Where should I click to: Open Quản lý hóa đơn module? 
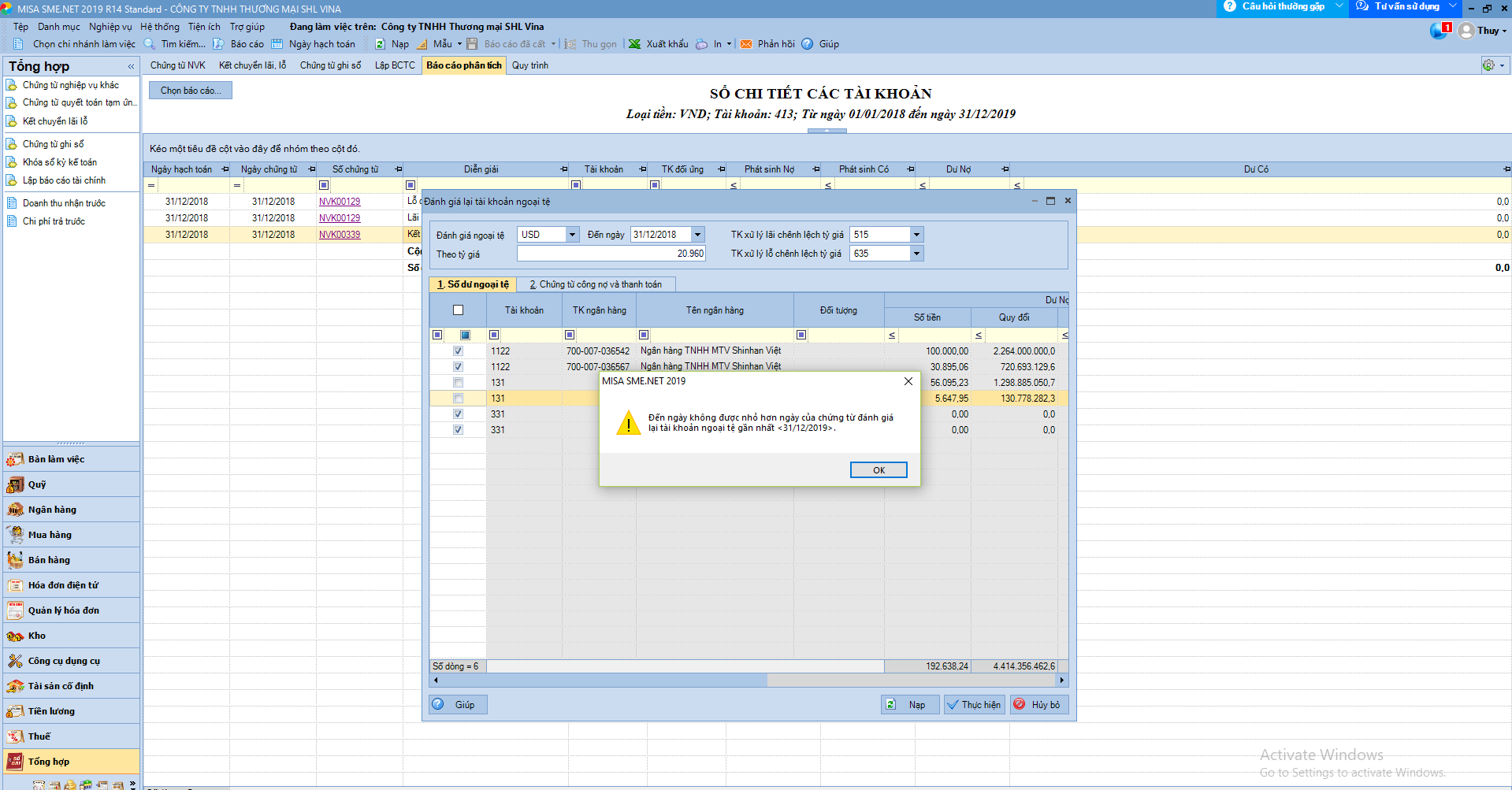click(x=63, y=610)
